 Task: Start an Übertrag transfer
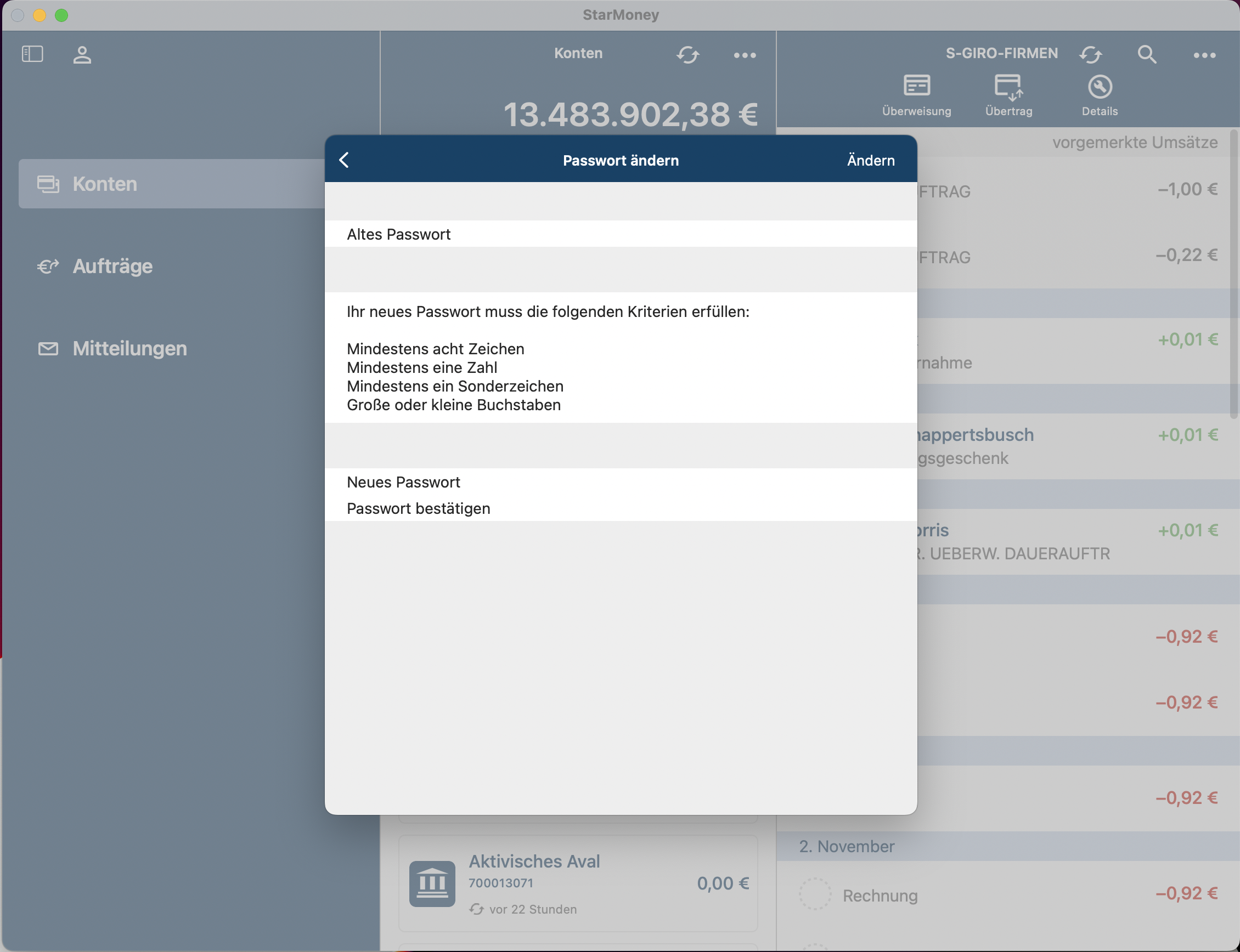[x=1008, y=95]
